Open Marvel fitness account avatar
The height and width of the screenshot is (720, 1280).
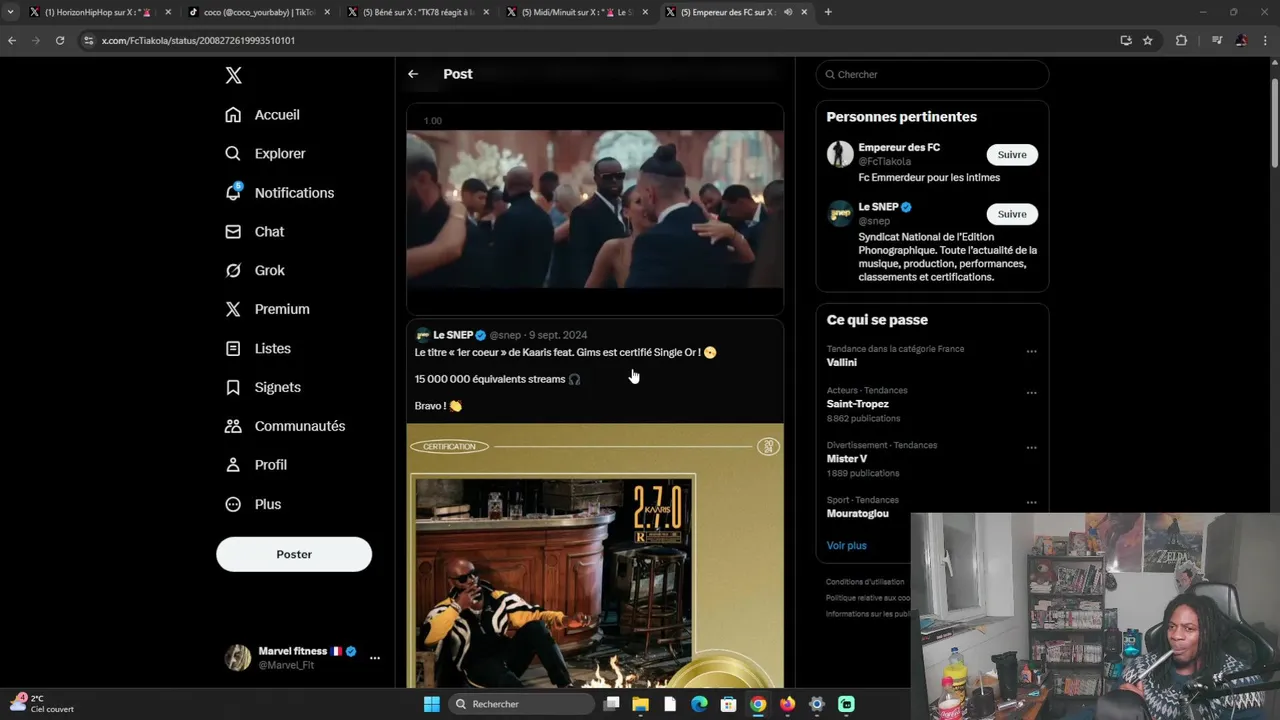238,657
